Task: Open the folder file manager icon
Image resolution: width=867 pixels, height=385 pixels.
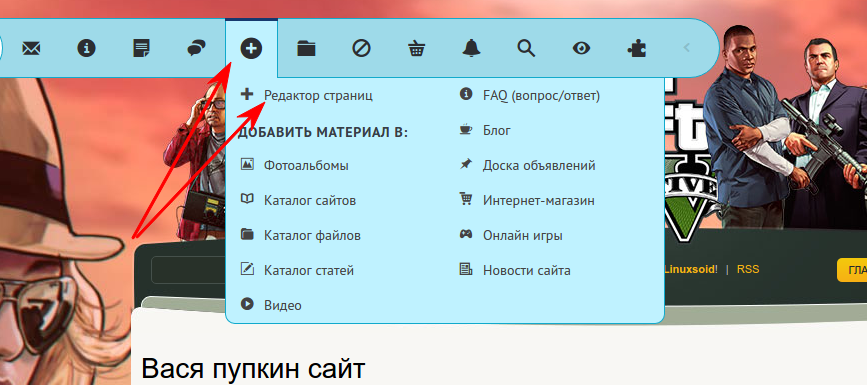Action: (306, 49)
